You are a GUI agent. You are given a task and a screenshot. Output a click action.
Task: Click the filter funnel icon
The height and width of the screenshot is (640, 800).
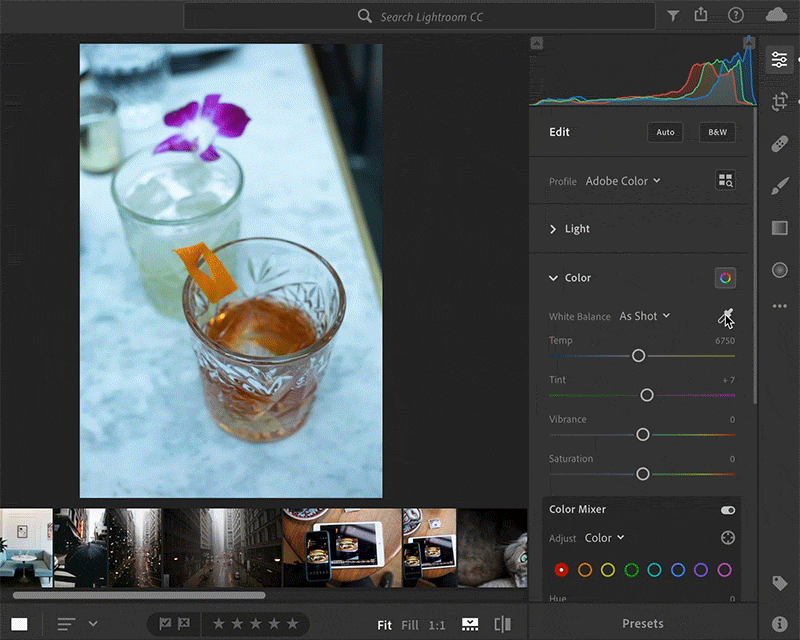(x=673, y=16)
